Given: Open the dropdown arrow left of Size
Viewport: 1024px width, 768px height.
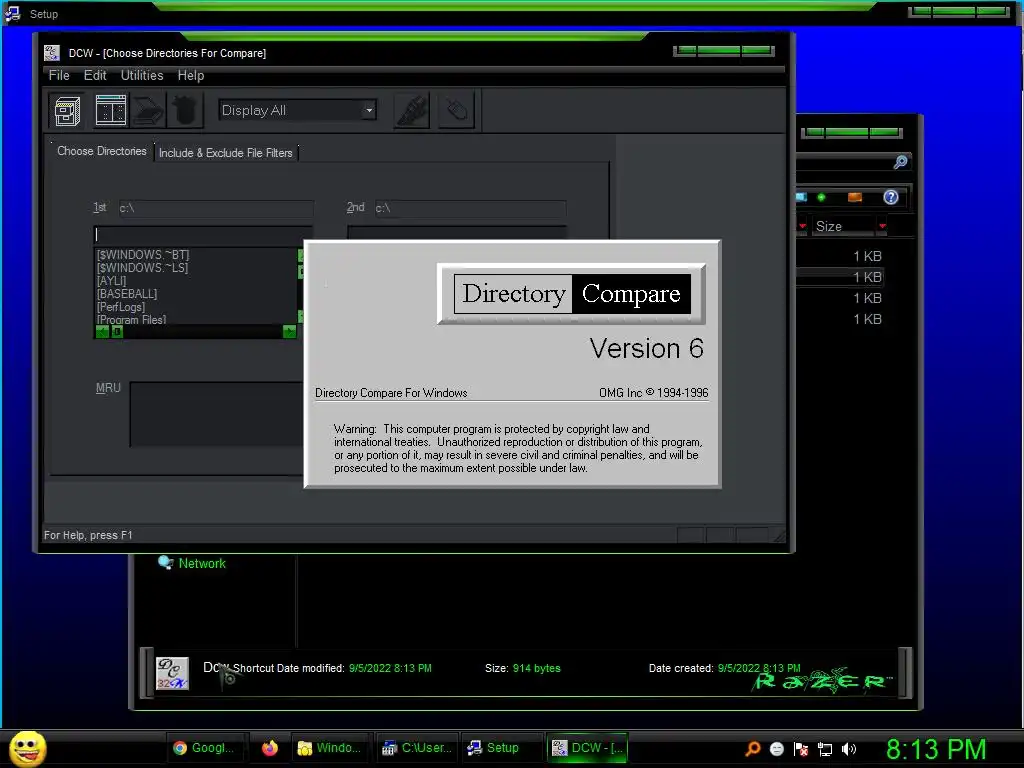Looking at the screenshot, I should click(x=802, y=227).
